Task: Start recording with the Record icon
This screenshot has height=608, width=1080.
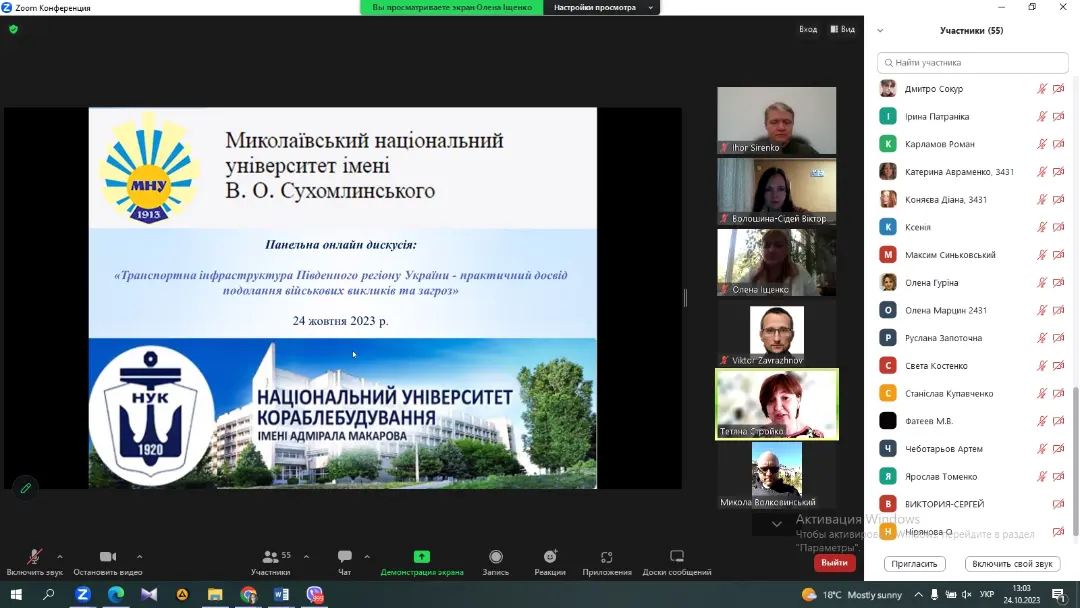Action: coord(495,557)
